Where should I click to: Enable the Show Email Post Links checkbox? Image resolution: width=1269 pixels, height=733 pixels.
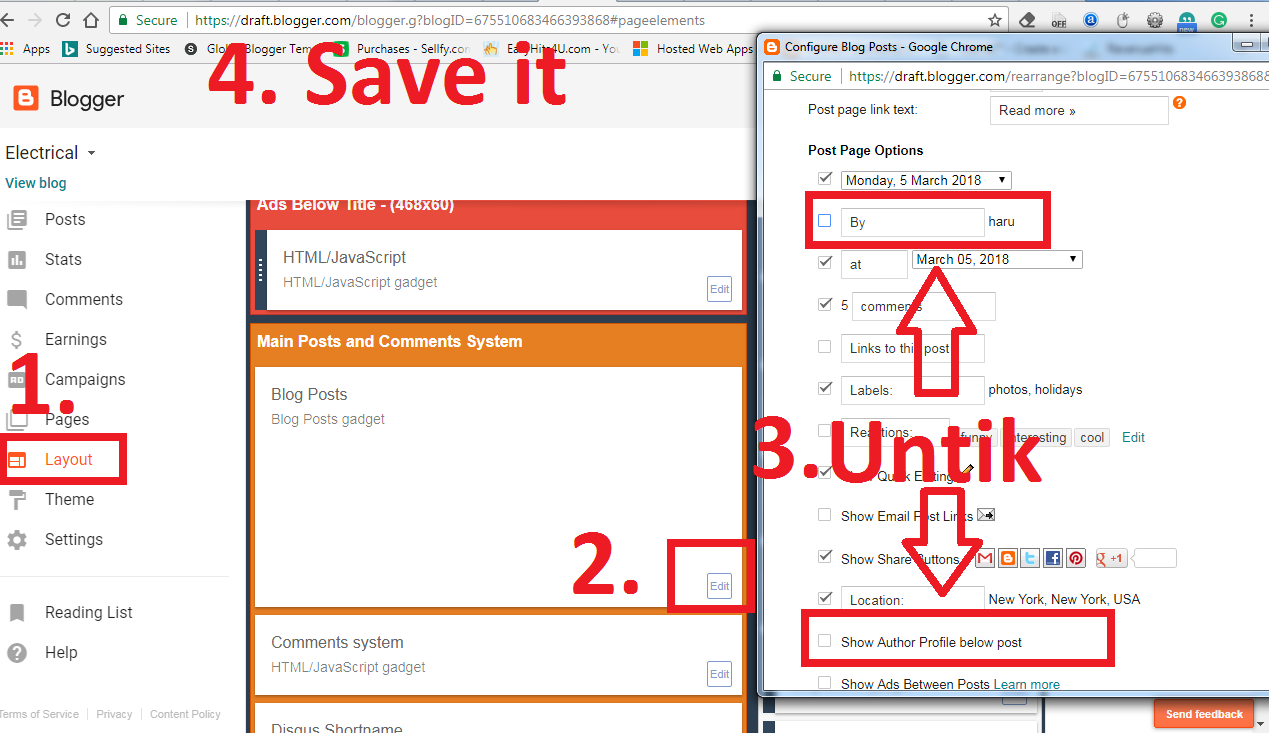(825, 515)
